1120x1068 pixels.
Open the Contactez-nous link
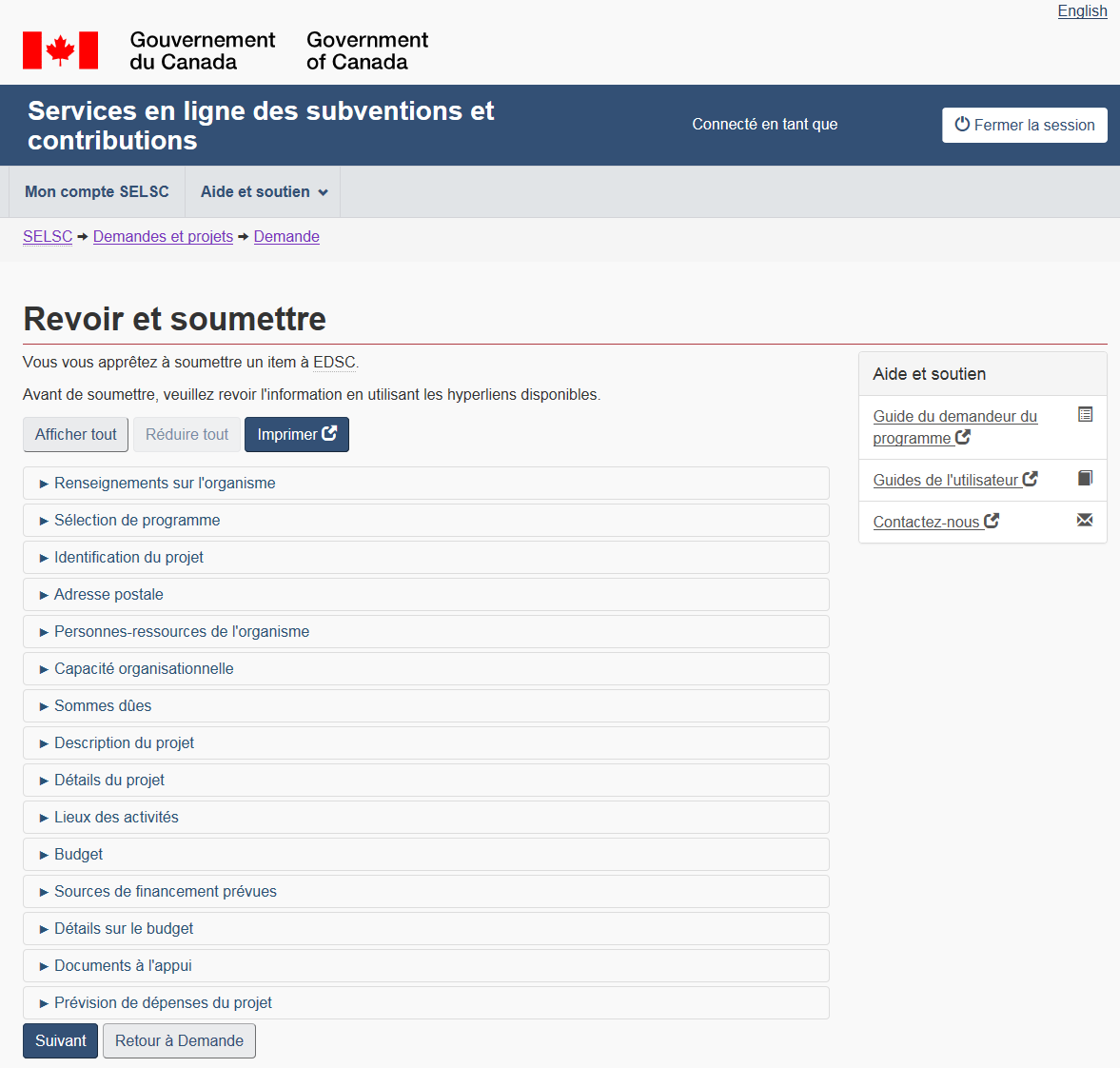click(x=926, y=523)
